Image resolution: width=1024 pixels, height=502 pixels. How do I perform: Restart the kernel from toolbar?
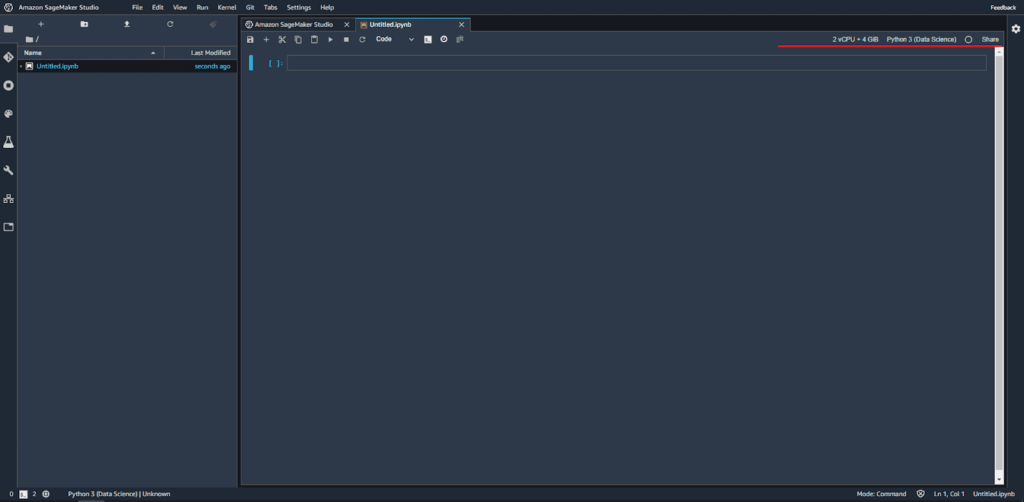[x=362, y=40]
